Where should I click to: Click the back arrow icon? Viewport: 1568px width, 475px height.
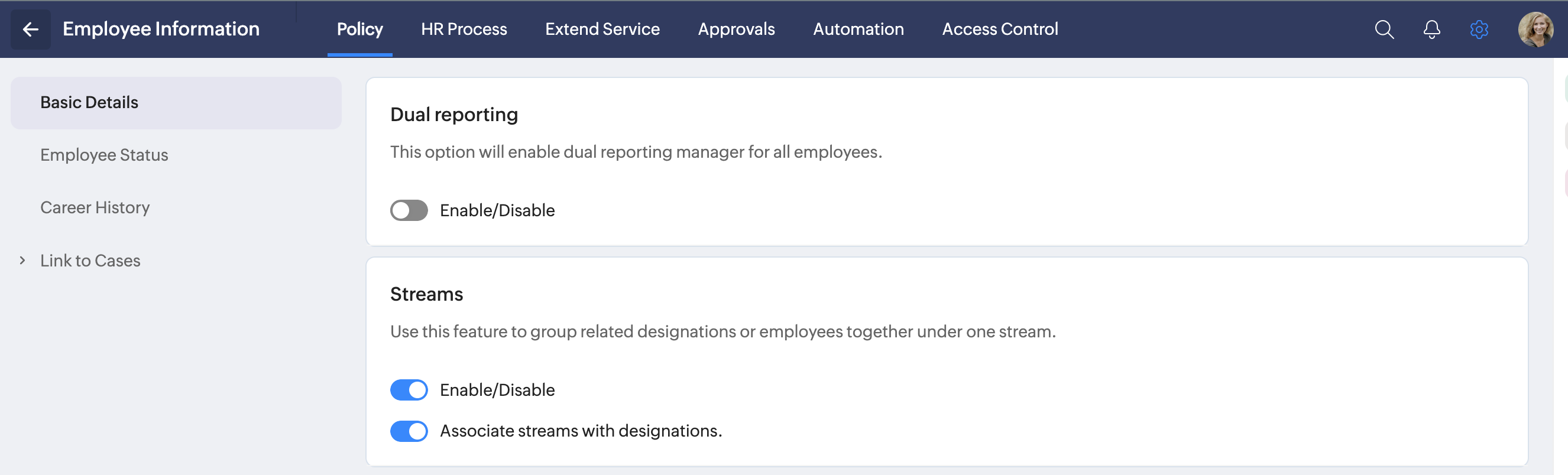(x=30, y=29)
